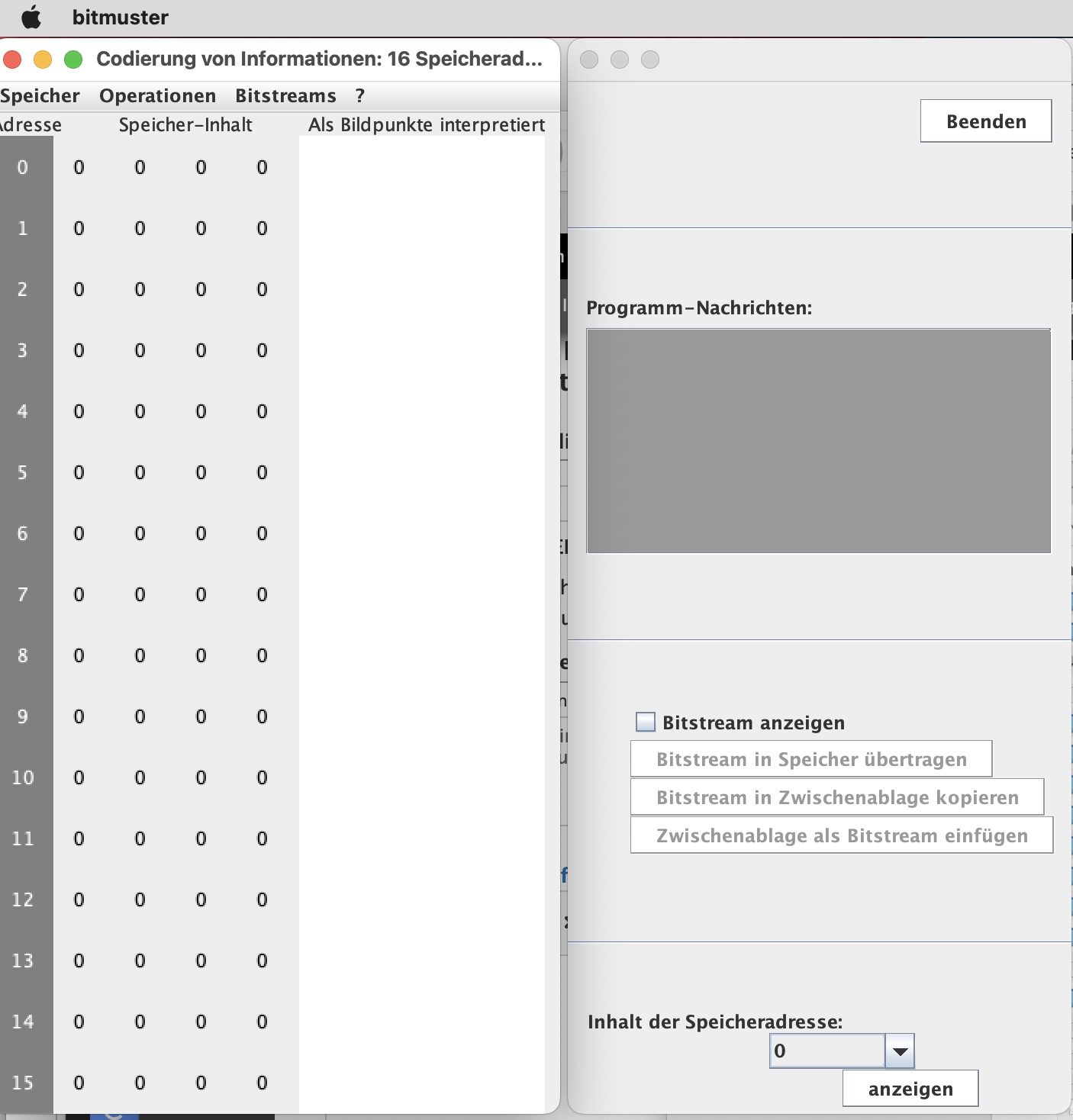Select address 15 row header

pos(23,1083)
